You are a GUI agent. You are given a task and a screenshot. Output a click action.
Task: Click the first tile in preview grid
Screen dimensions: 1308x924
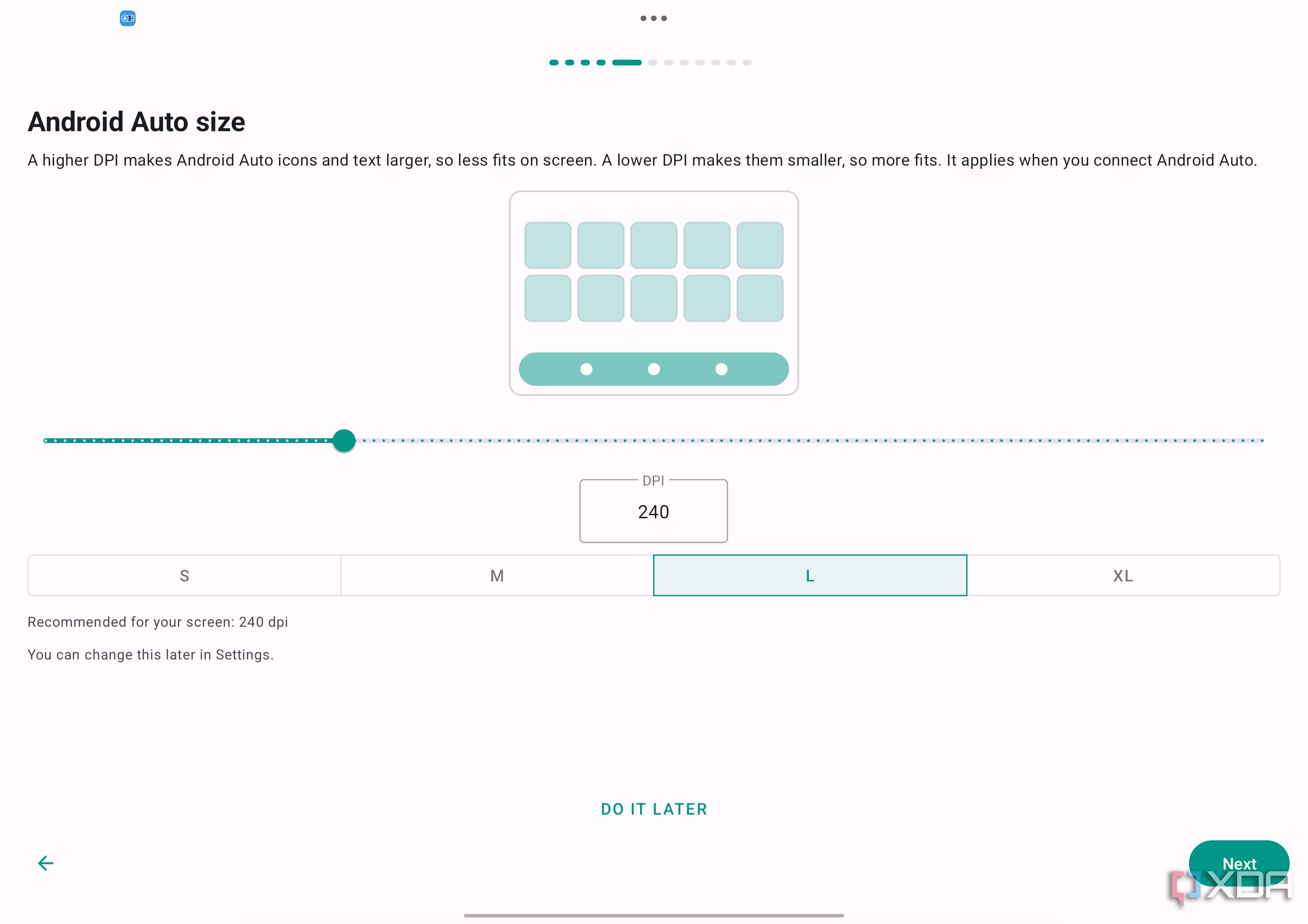tap(548, 245)
